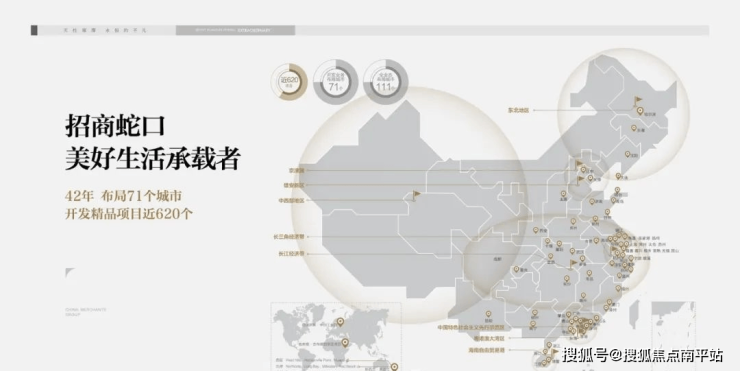Select the "长三角经济带" label

click(289, 237)
